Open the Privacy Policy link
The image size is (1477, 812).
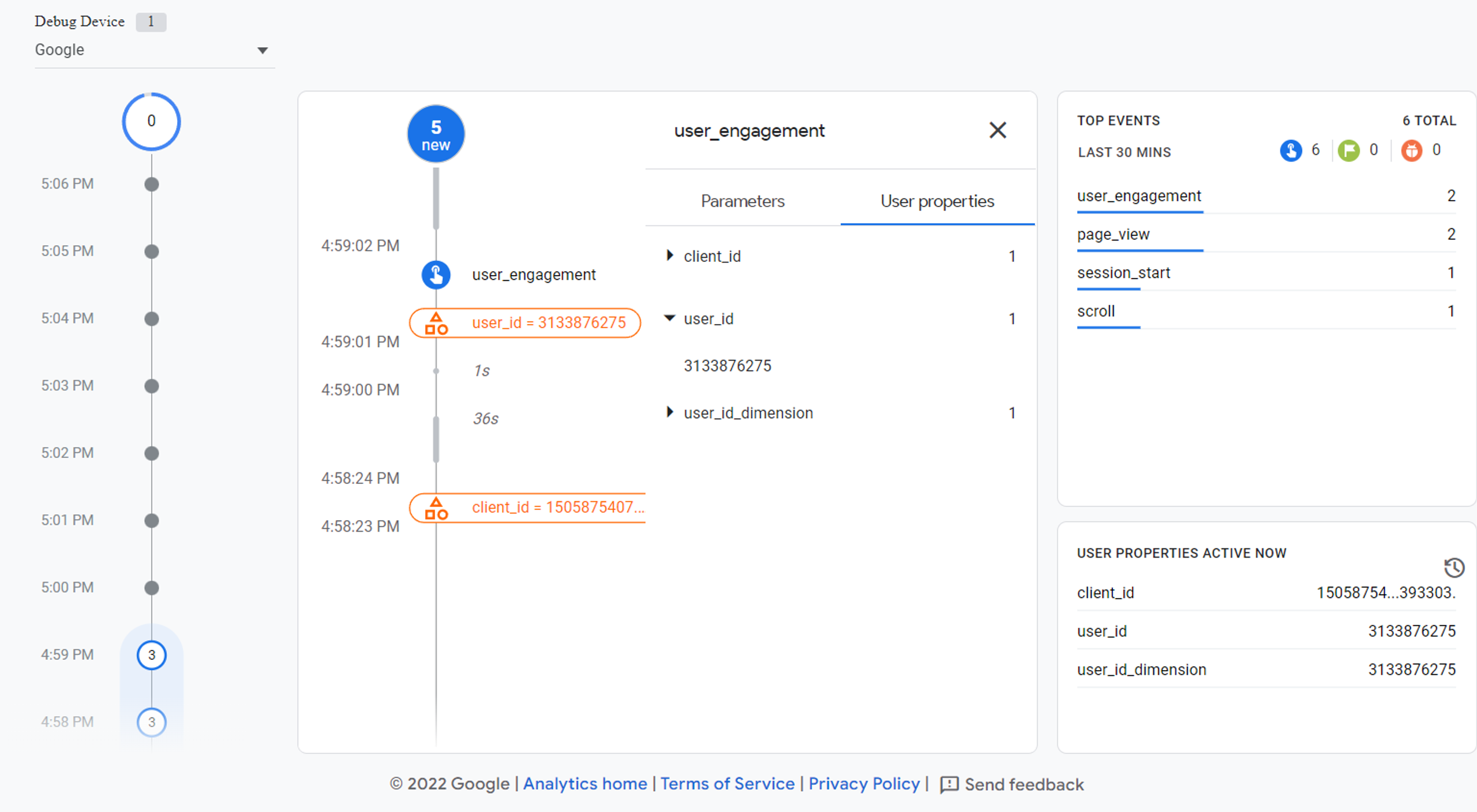(x=864, y=784)
